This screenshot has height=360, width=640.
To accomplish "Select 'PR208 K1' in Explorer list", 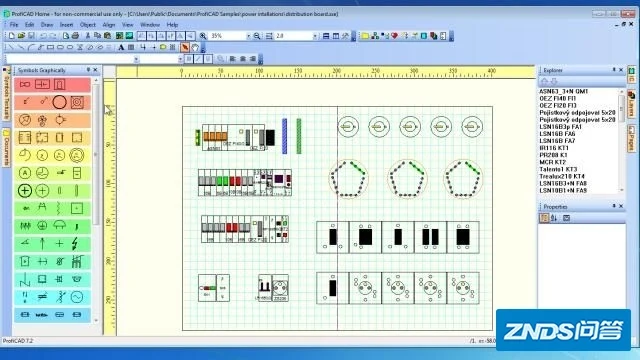I will coord(553,155).
